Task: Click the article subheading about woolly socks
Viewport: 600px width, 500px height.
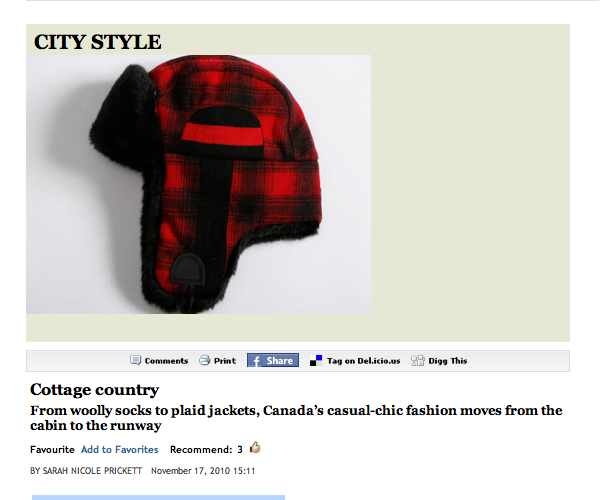Action: point(296,418)
